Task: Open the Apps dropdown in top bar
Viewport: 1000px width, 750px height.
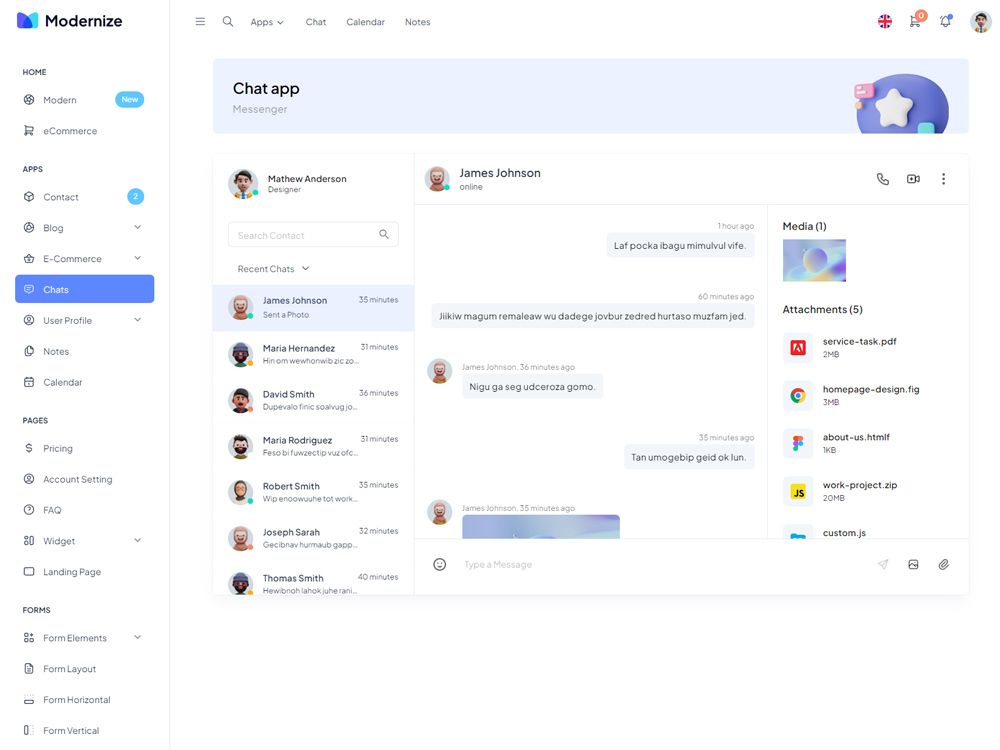Action: pos(267,22)
